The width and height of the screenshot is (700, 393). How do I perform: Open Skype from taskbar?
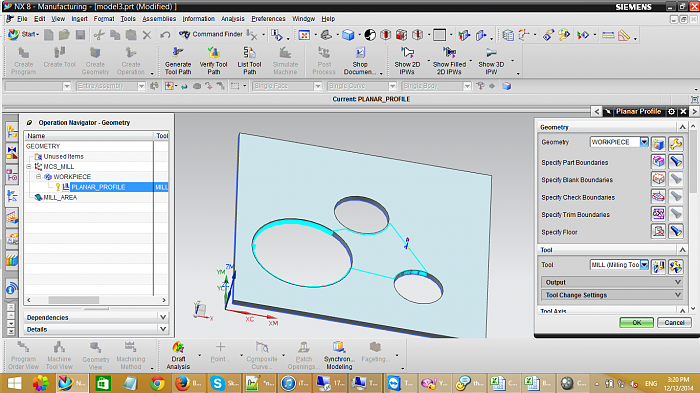point(224,383)
